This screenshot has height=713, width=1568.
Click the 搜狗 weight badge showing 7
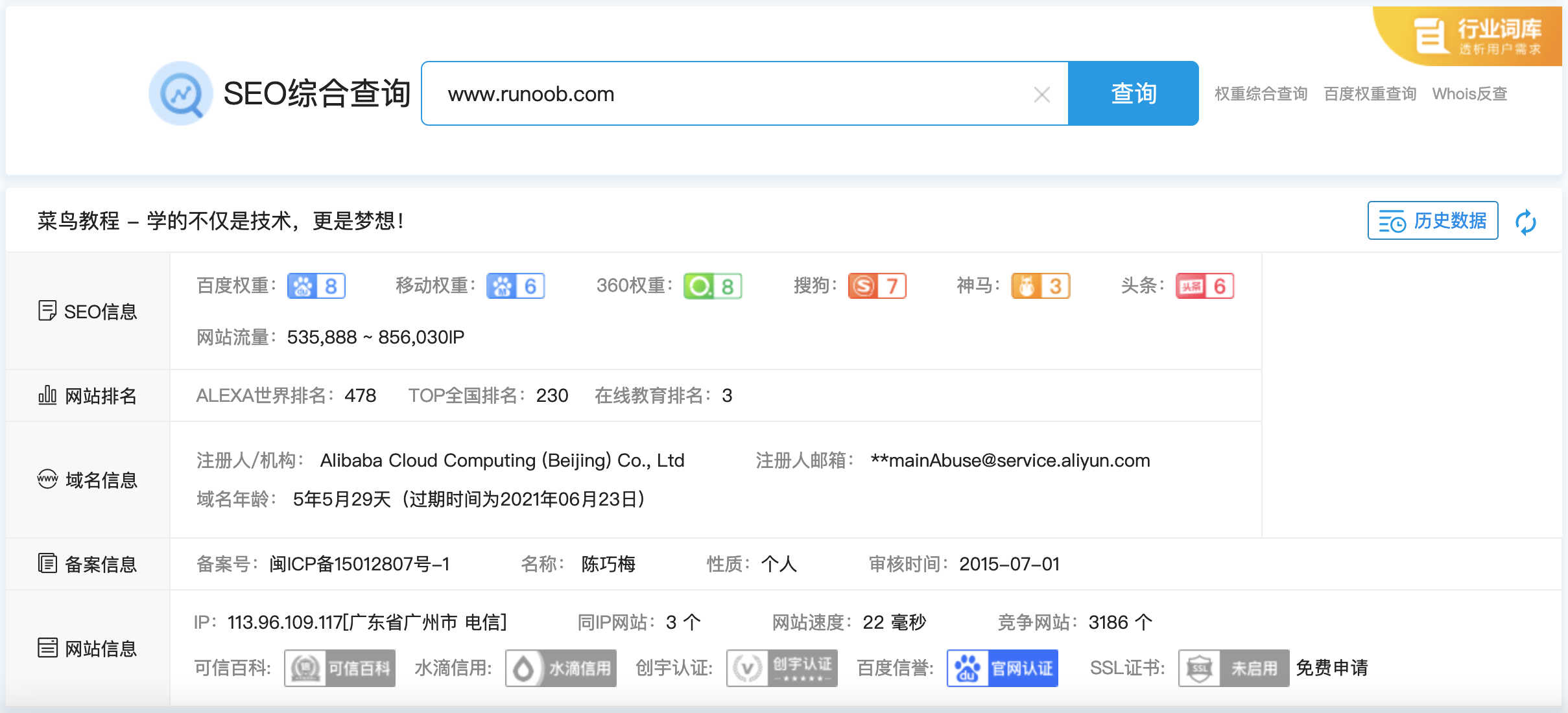pos(877,286)
